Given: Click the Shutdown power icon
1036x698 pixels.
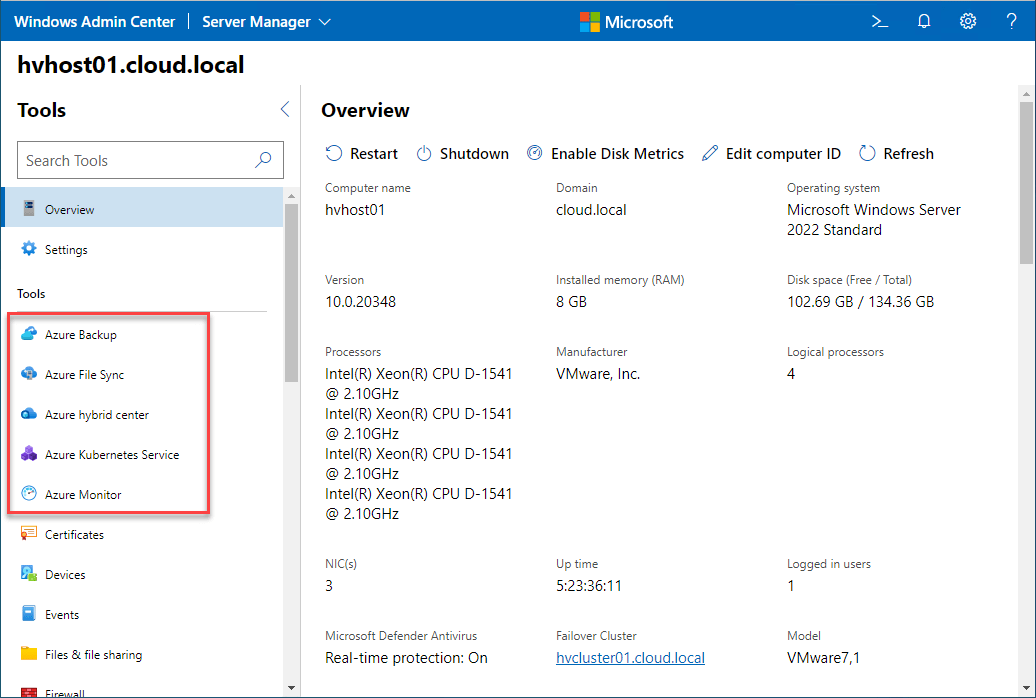Looking at the screenshot, I should tap(424, 153).
